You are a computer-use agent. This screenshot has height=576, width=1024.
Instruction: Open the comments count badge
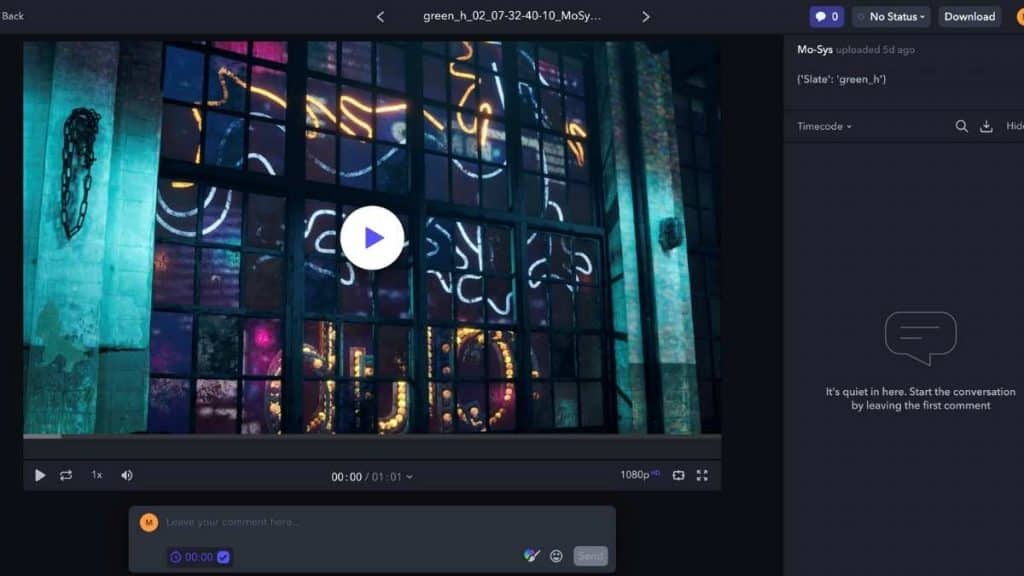(x=826, y=17)
